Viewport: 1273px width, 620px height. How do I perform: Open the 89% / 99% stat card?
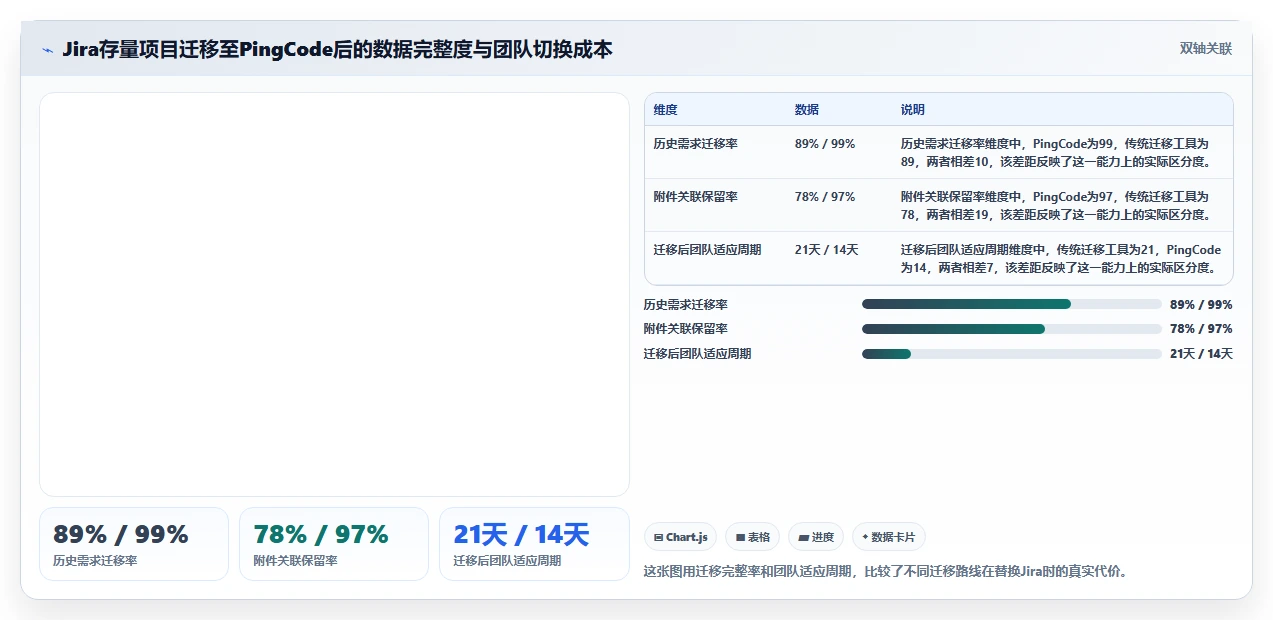[134, 544]
